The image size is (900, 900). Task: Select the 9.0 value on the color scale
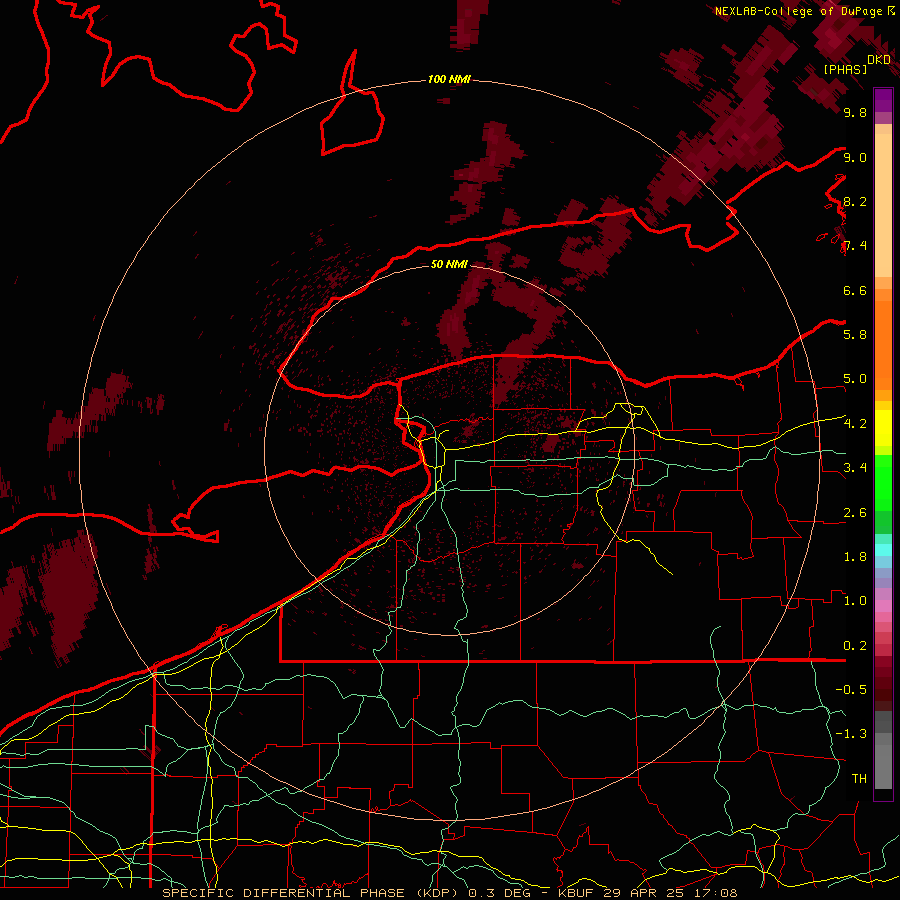[x=855, y=157]
